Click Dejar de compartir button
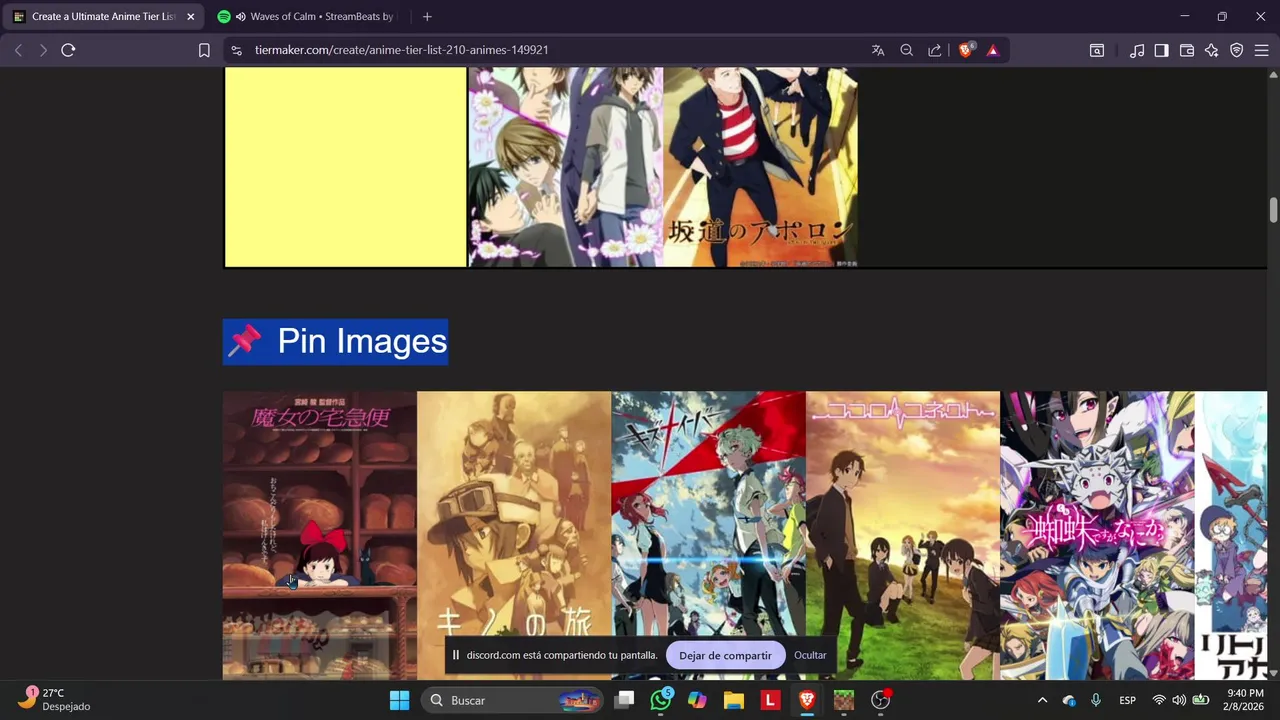Viewport: 1280px width, 720px height. point(725,655)
